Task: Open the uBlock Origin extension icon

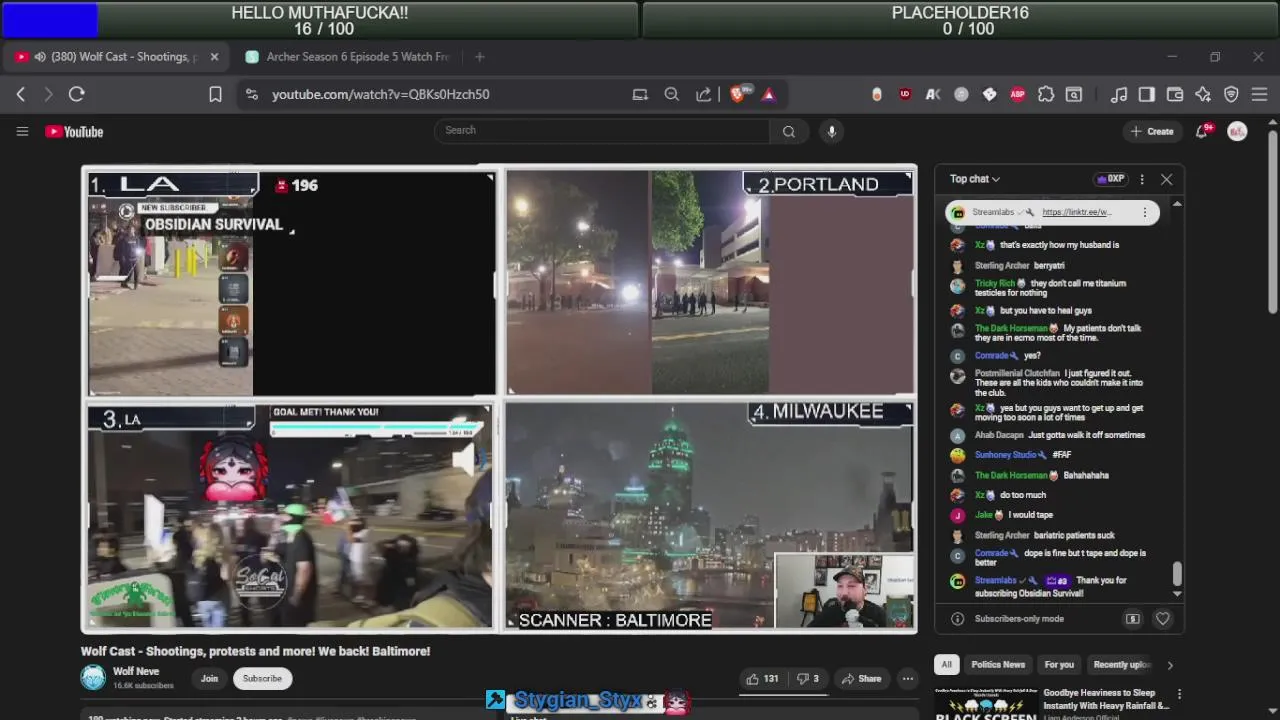Action: click(905, 94)
